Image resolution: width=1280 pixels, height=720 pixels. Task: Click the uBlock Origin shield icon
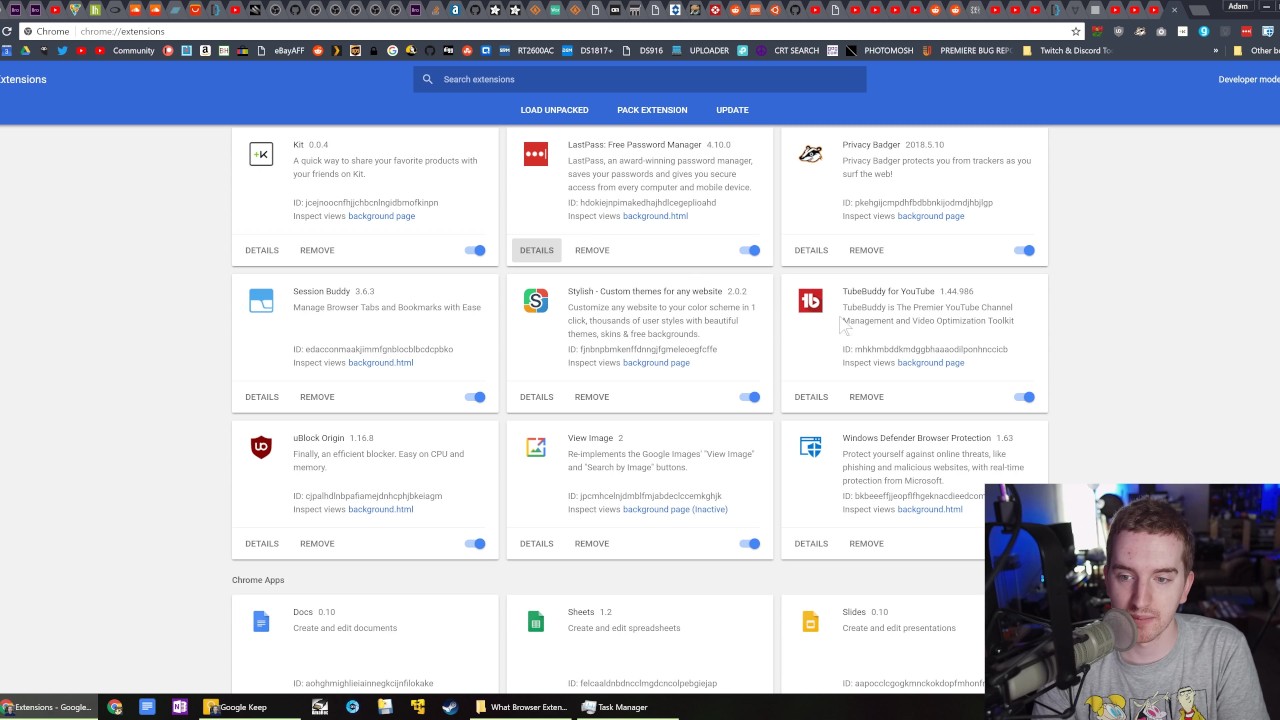click(x=261, y=447)
